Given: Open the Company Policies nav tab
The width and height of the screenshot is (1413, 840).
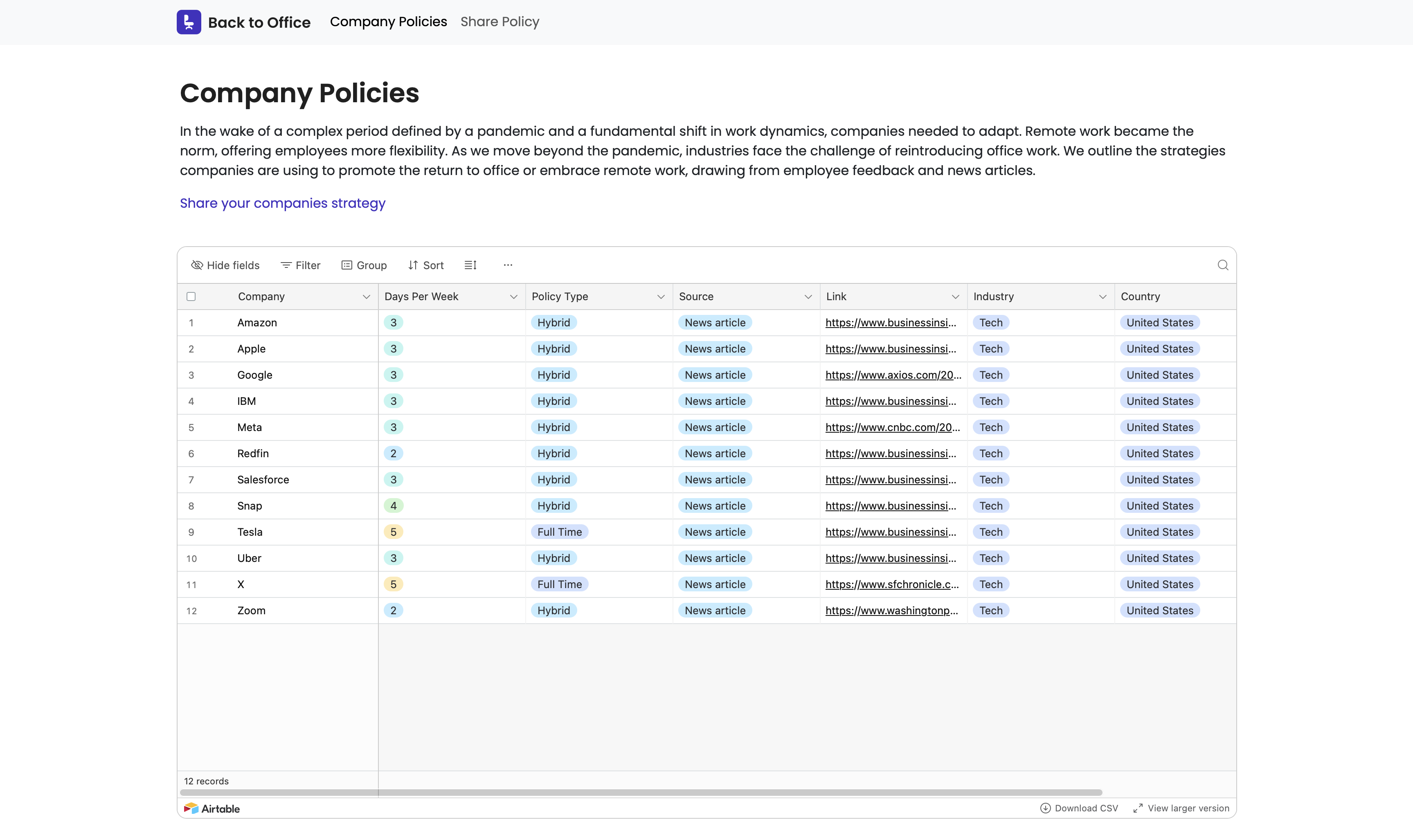Looking at the screenshot, I should tap(388, 22).
